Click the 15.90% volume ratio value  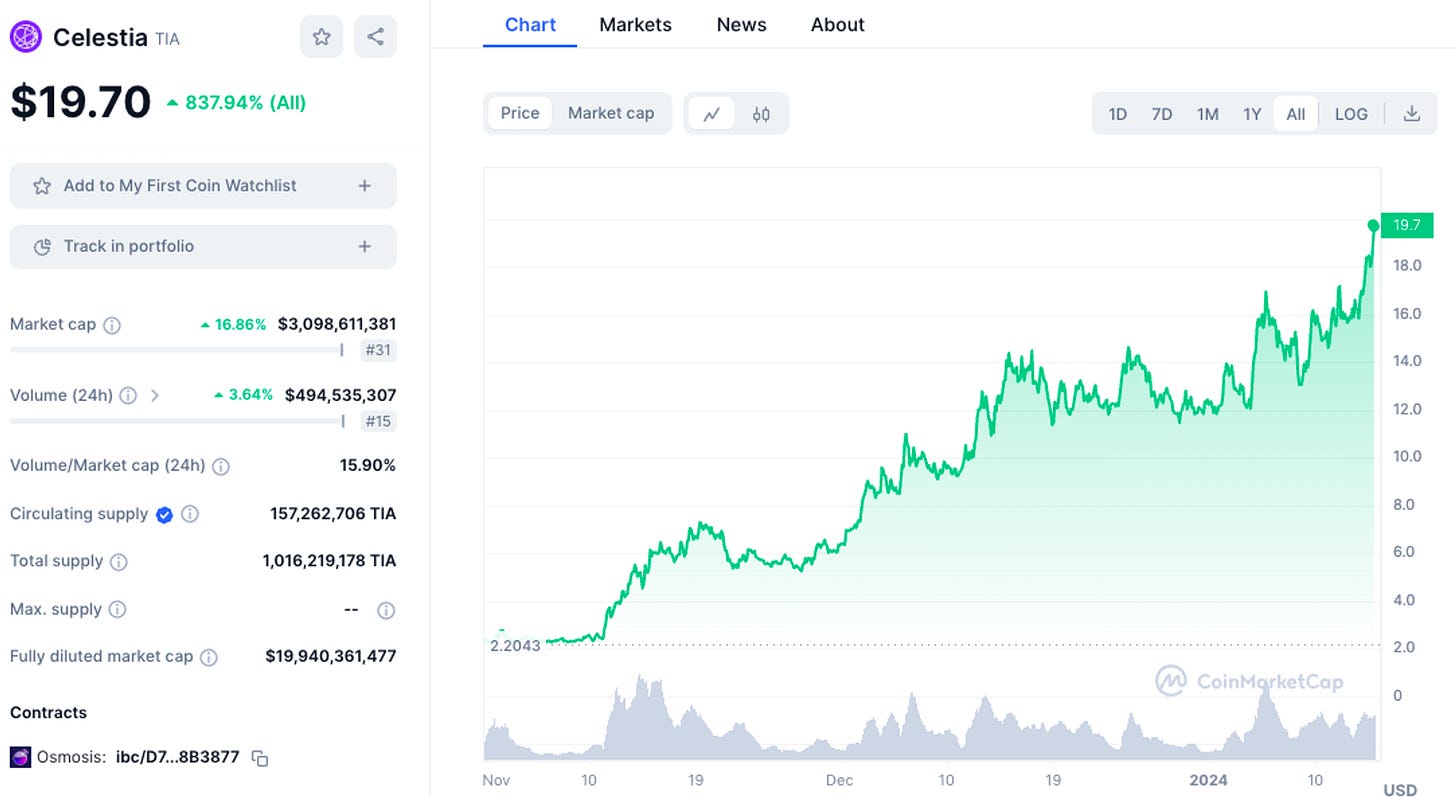point(368,465)
